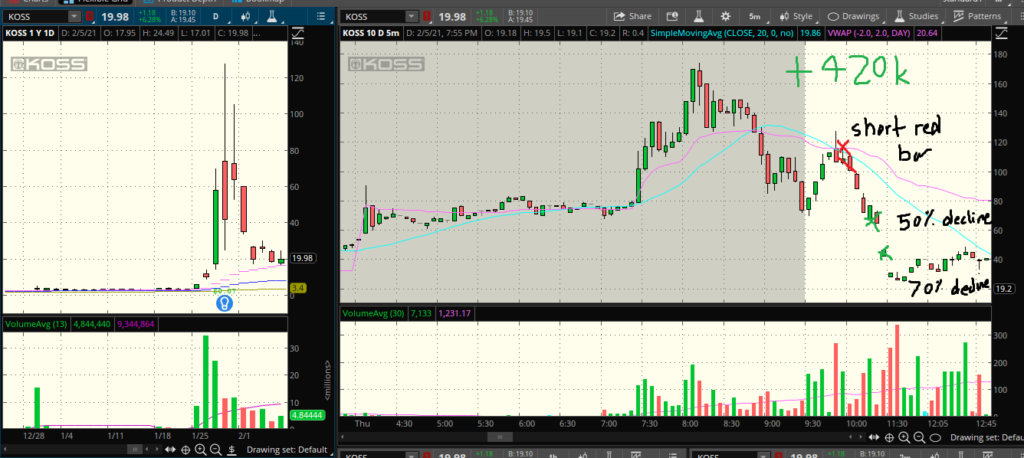Open the Studies dropdown
This screenshot has width=1024, height=458.
(x=916, y=16)
